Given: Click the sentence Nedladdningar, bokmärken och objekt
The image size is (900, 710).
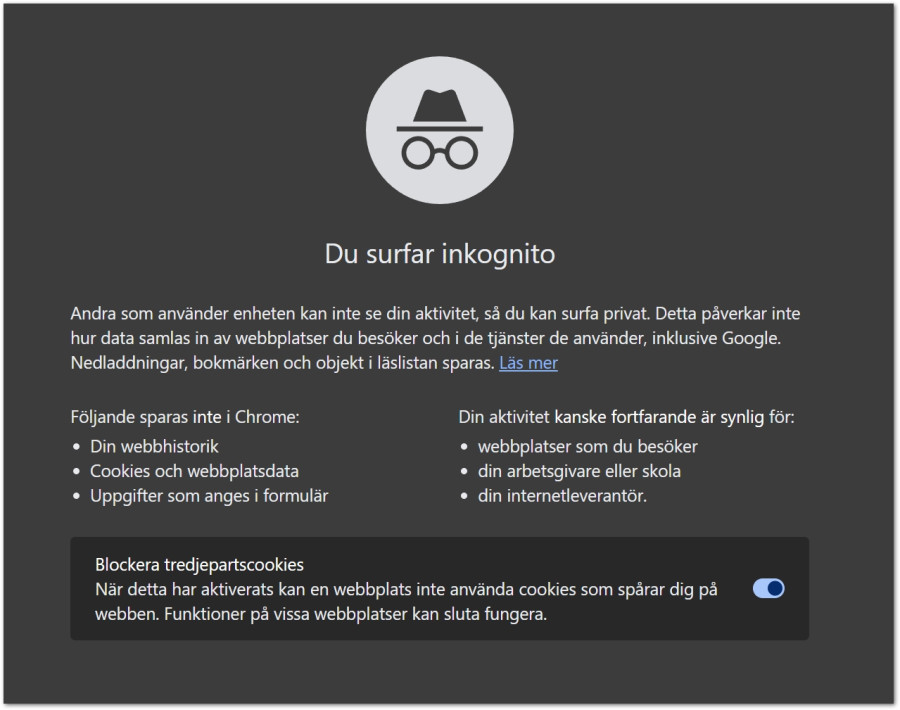Looking at the screenshot, I should pyautogui.click(x=282, y=363).
